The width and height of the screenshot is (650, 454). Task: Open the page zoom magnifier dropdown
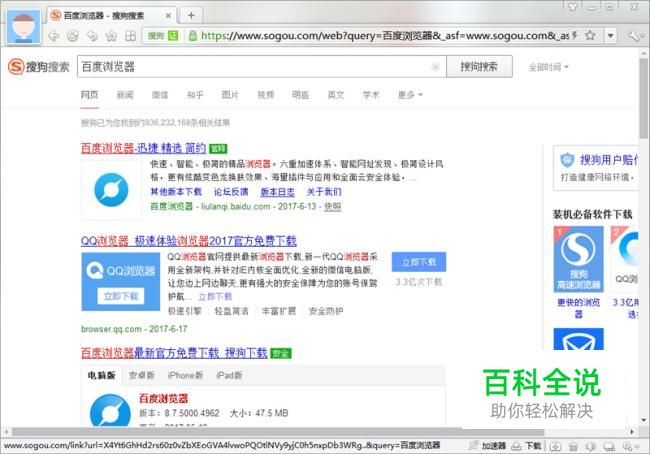[632, 447]
